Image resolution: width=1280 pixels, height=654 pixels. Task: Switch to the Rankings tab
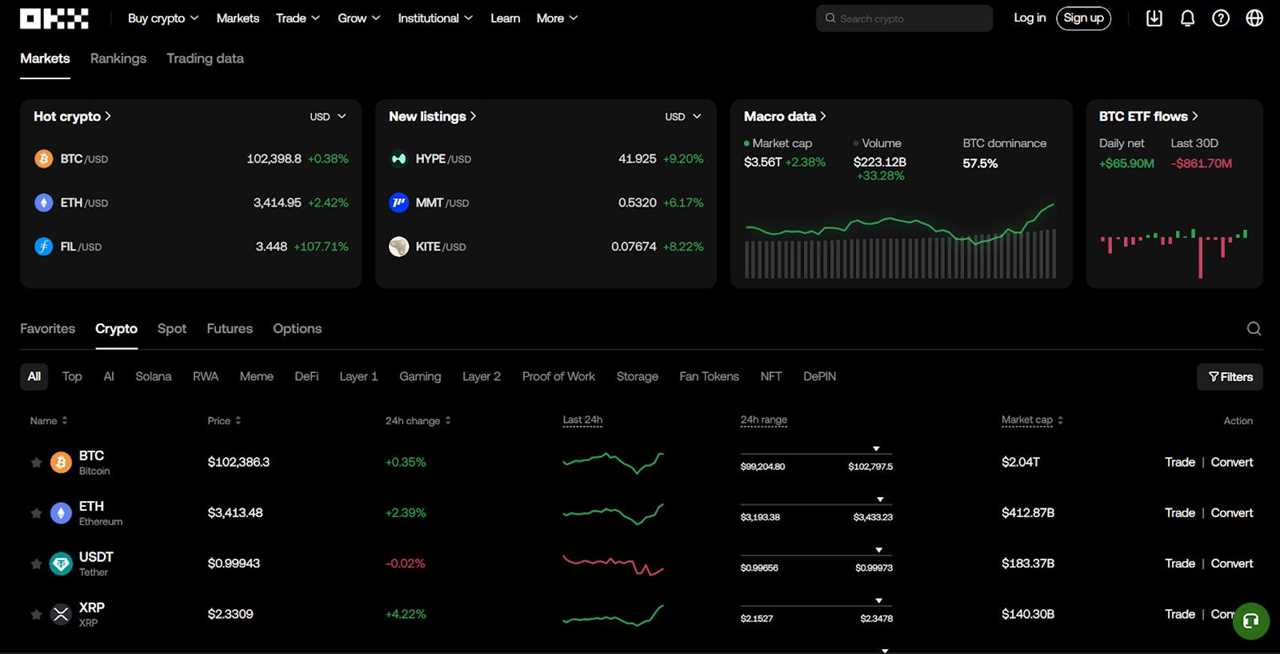pyautogui.click(x=118, y=58)
